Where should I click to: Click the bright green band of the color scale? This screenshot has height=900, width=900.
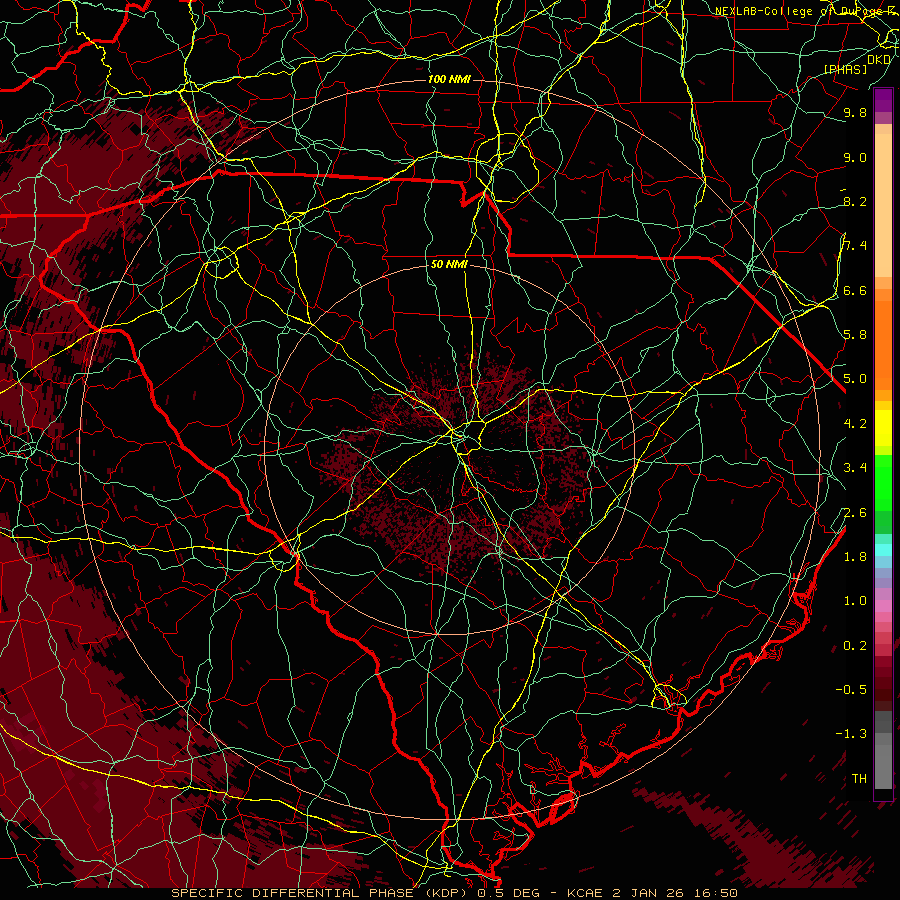tap(883, 483)
